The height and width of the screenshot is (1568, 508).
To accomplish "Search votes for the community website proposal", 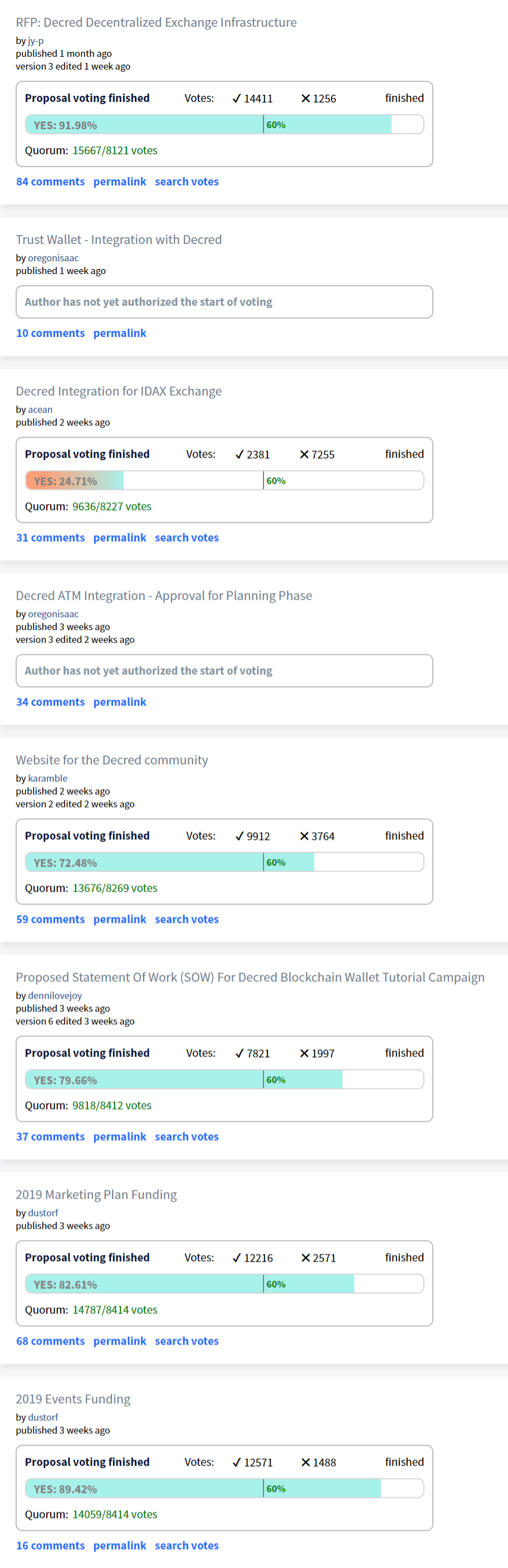I will [187, 919].
